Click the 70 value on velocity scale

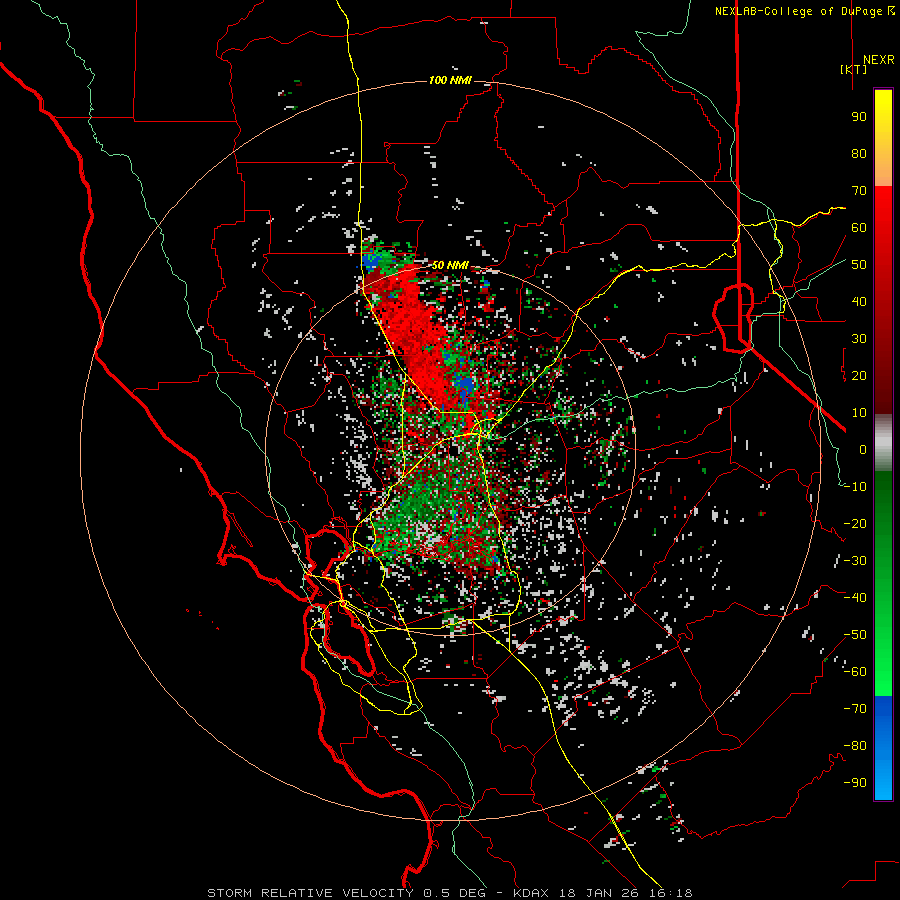tap(859, 191)
